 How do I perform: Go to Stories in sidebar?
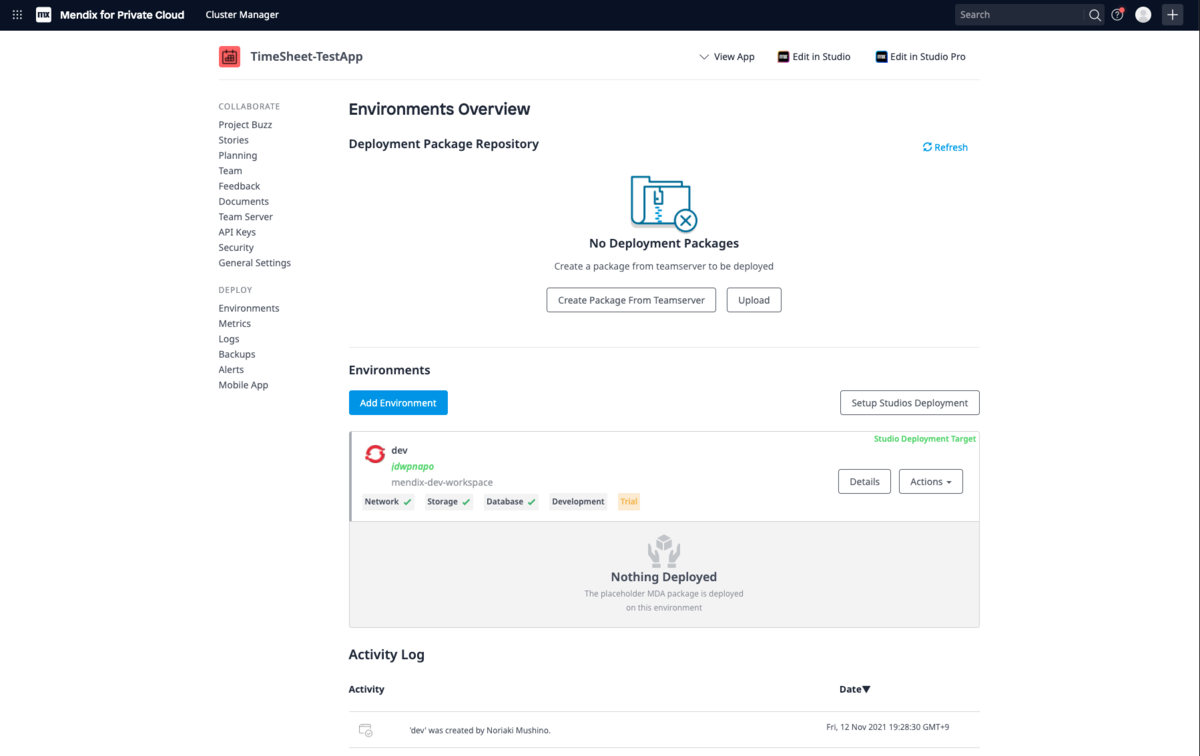pos(234,140)
